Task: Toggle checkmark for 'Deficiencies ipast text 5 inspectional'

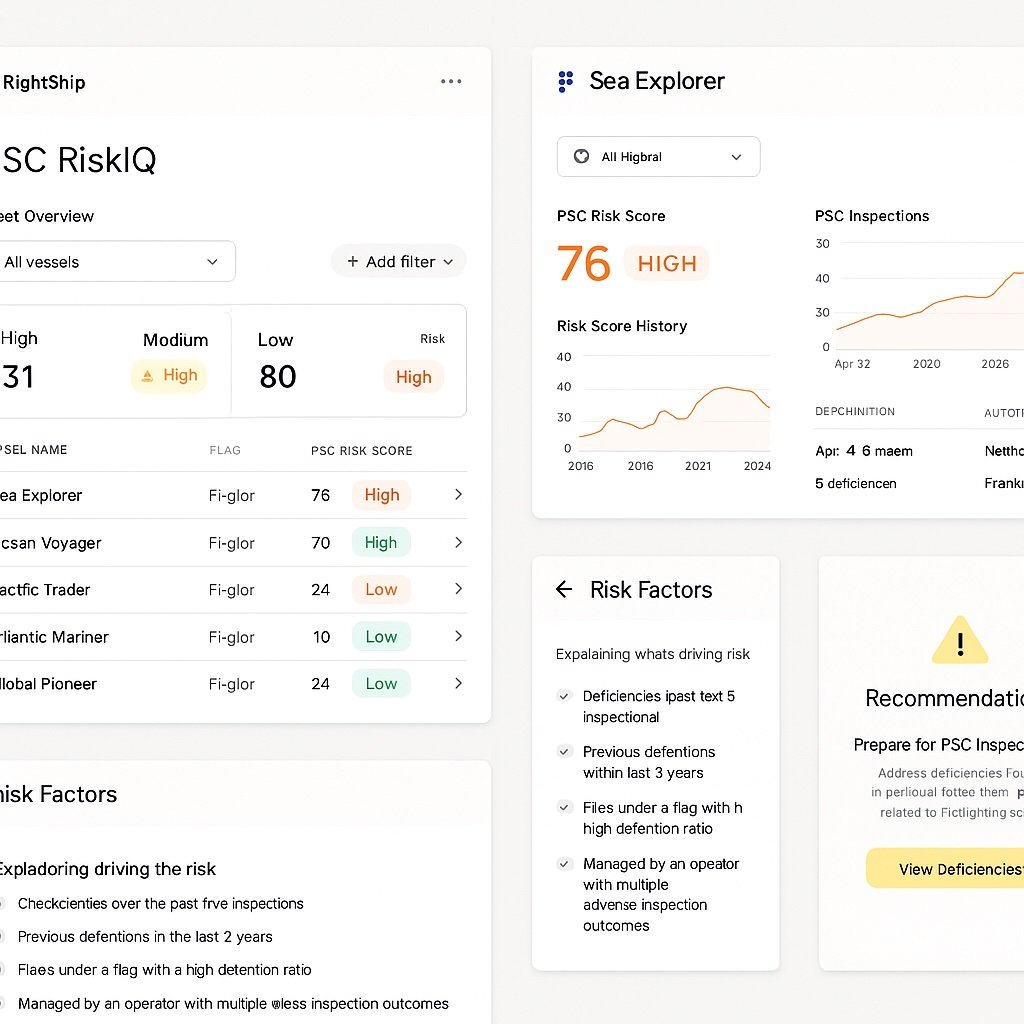Action: coord(566,696)
